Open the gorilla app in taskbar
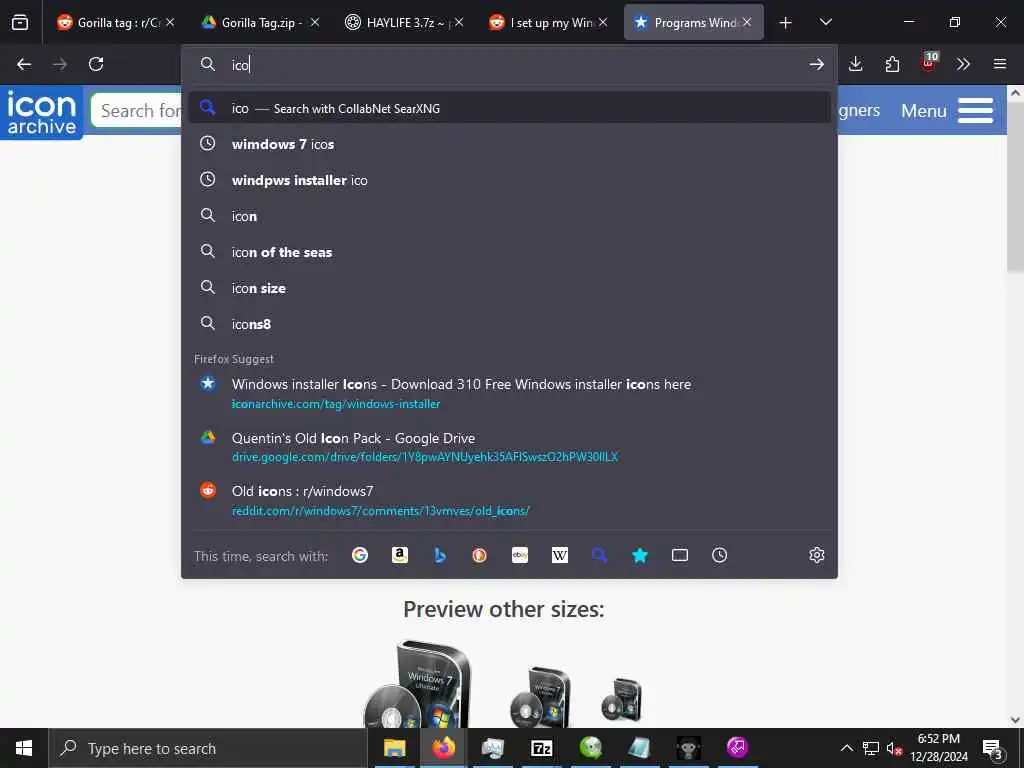Viewport: 1024px width, 768px height. pyautogui.click(x=688, y=748)
